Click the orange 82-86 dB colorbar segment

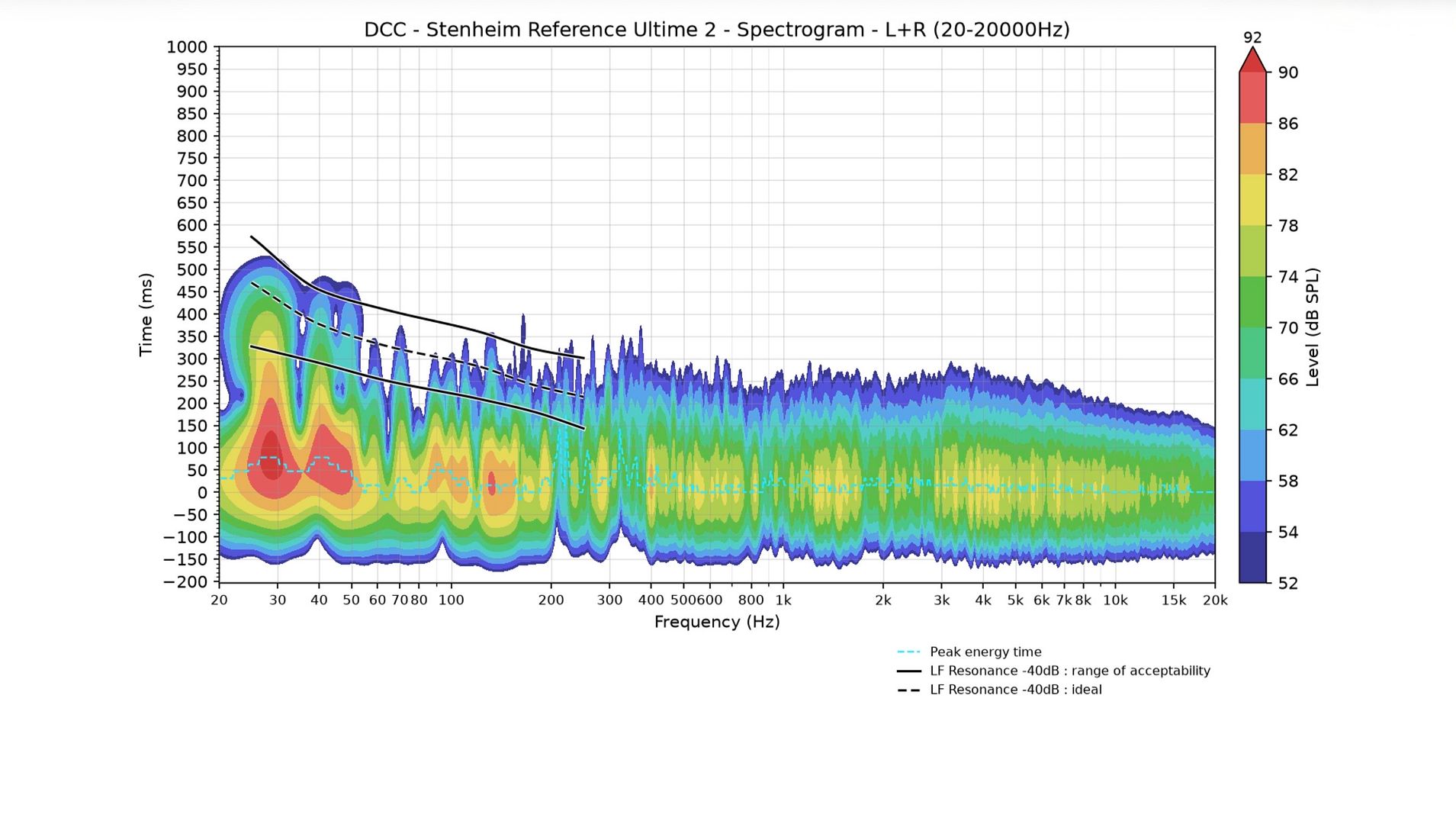(1252, 149)
